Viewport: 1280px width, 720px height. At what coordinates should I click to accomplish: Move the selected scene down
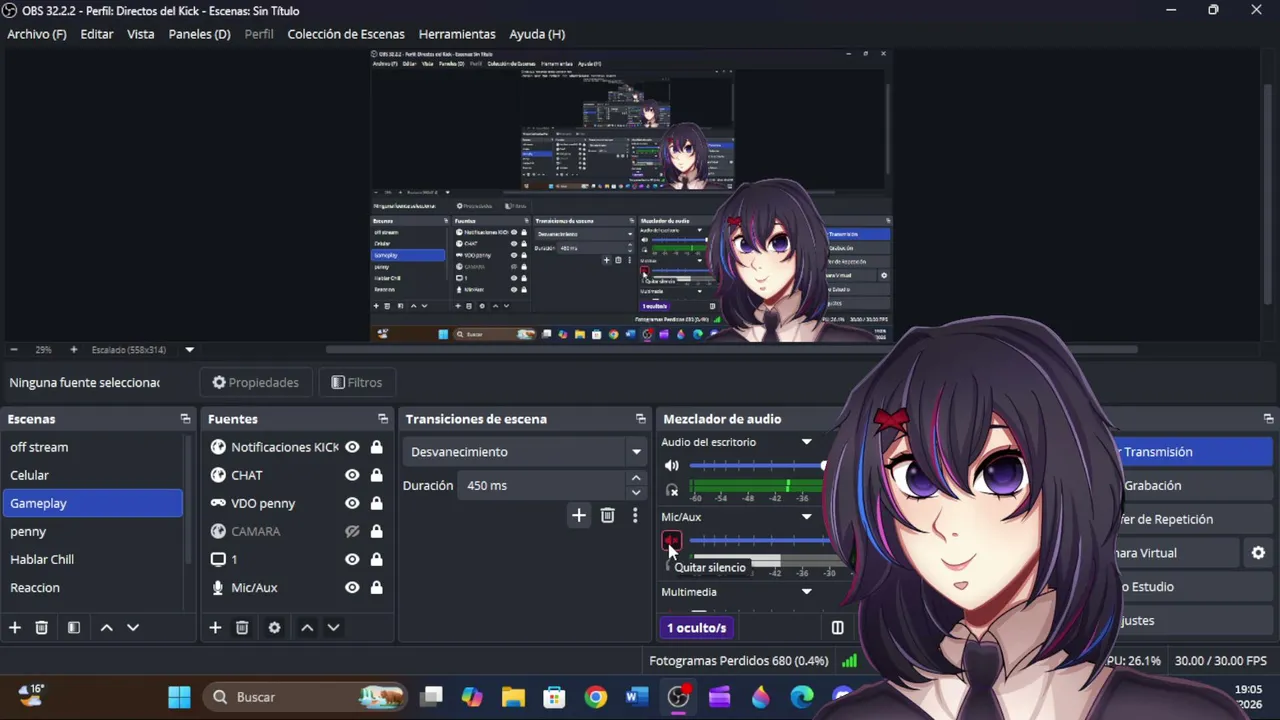click(133, 628)
